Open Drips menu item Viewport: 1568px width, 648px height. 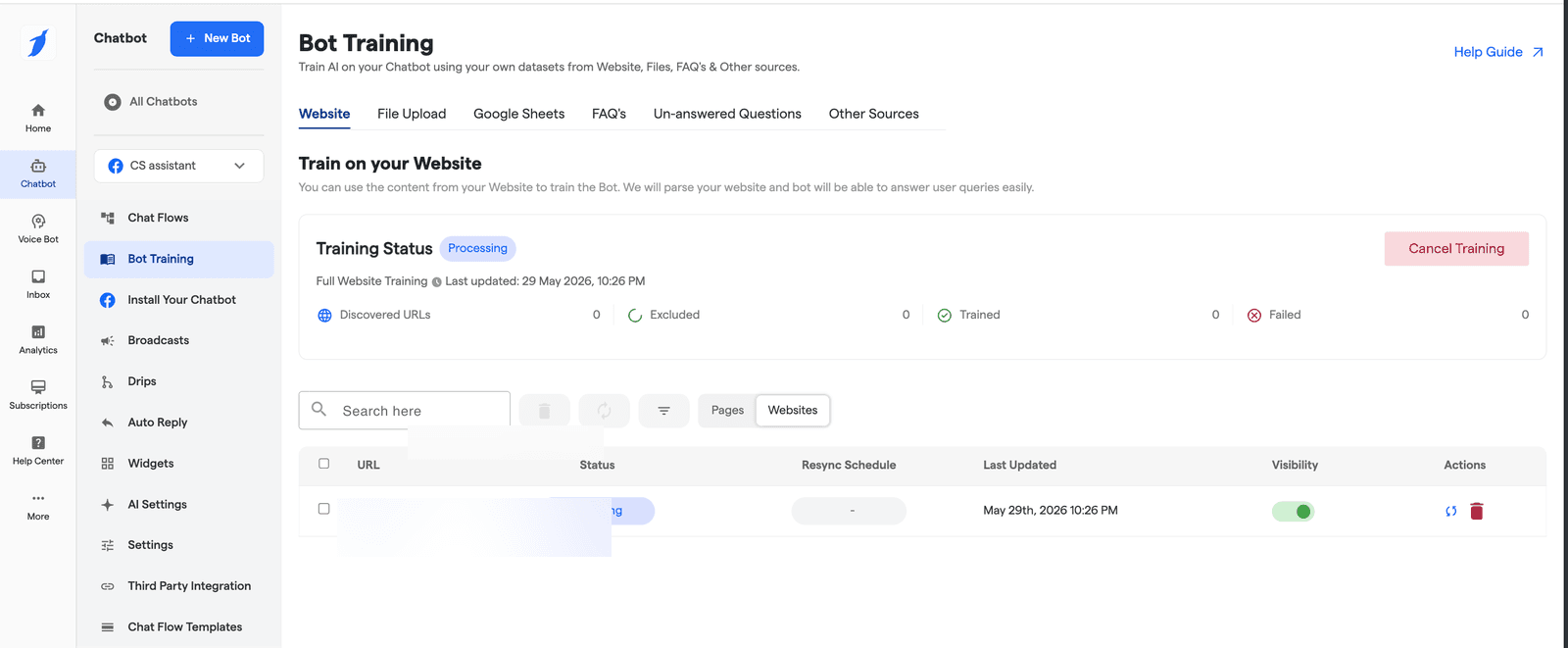pyautogui.click(x=179, y=381)
